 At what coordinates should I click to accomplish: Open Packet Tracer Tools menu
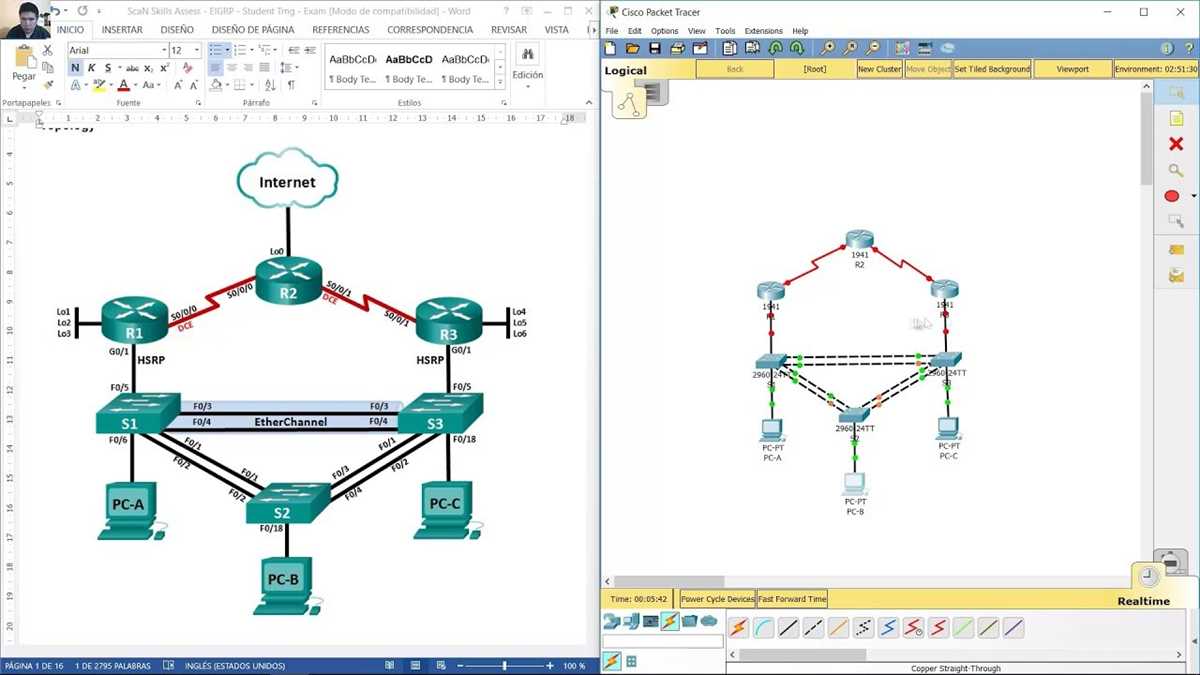(x=725, y=31)
